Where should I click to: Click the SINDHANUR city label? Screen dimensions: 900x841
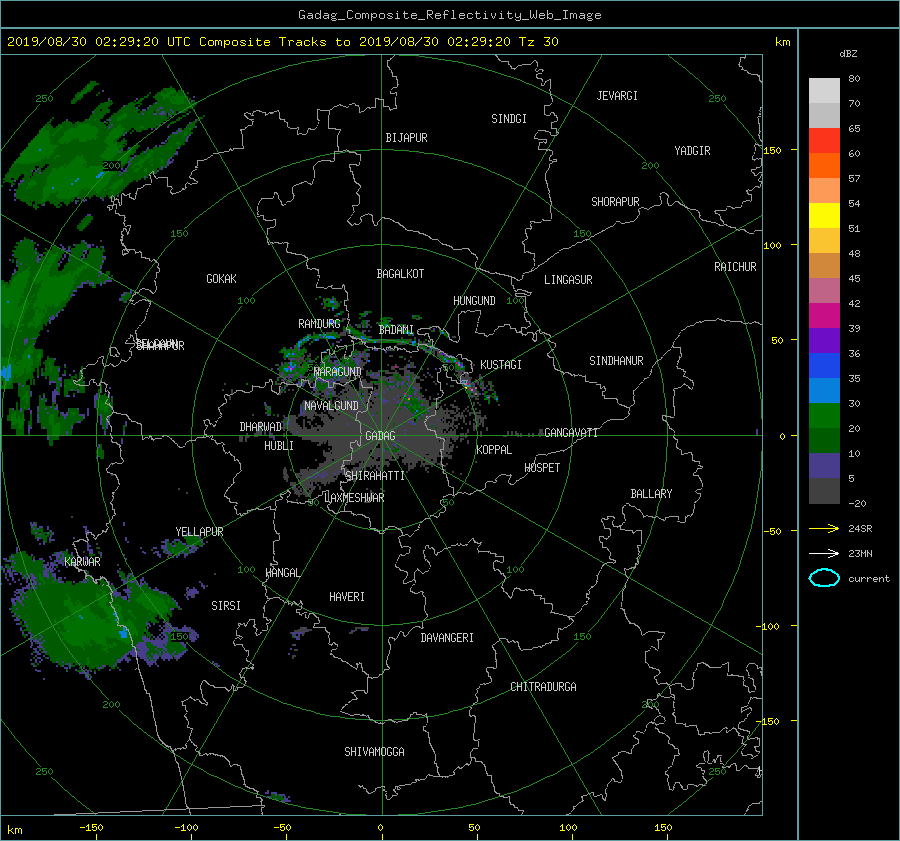click(616, 361)
